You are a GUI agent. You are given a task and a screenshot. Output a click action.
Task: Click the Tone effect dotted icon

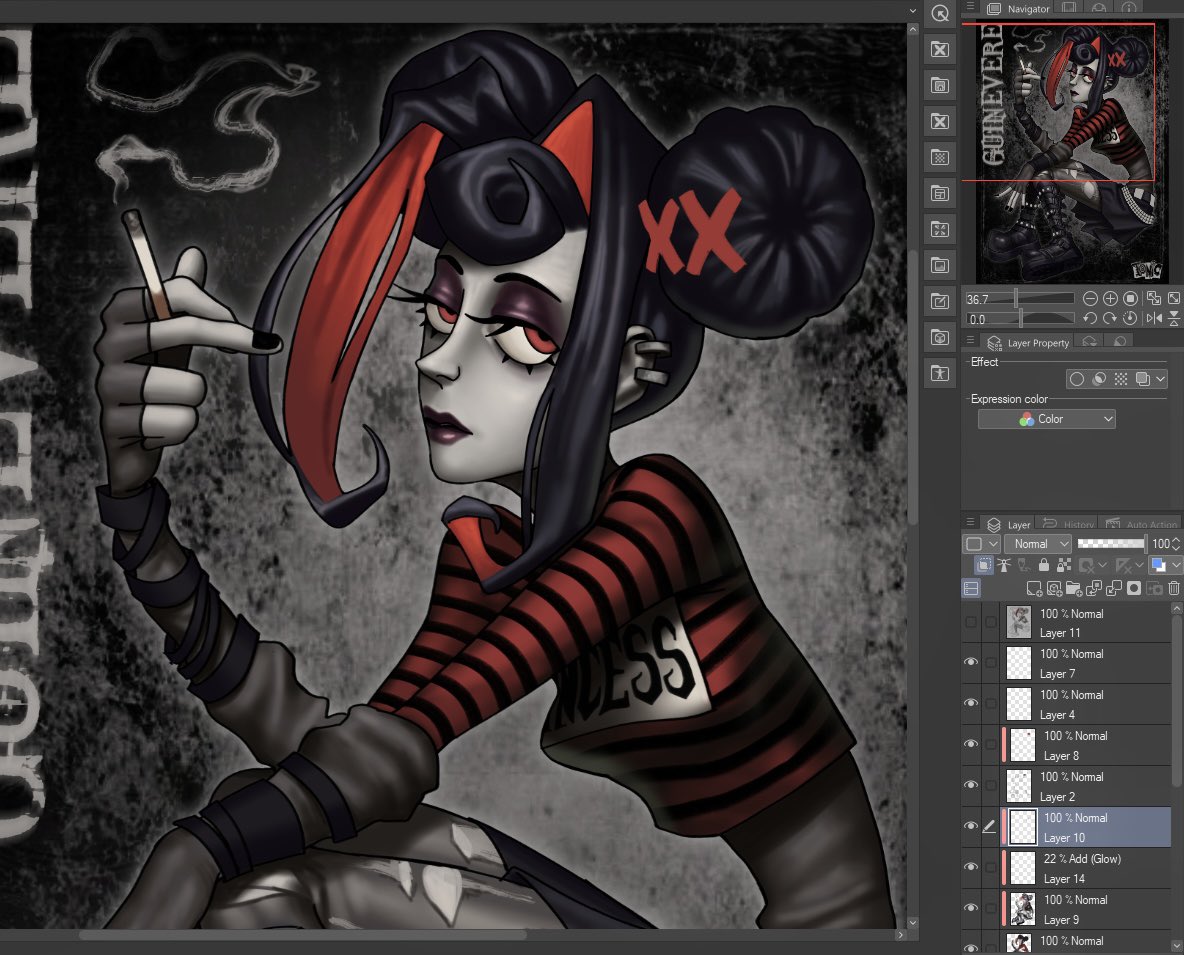coord(1121,379)
